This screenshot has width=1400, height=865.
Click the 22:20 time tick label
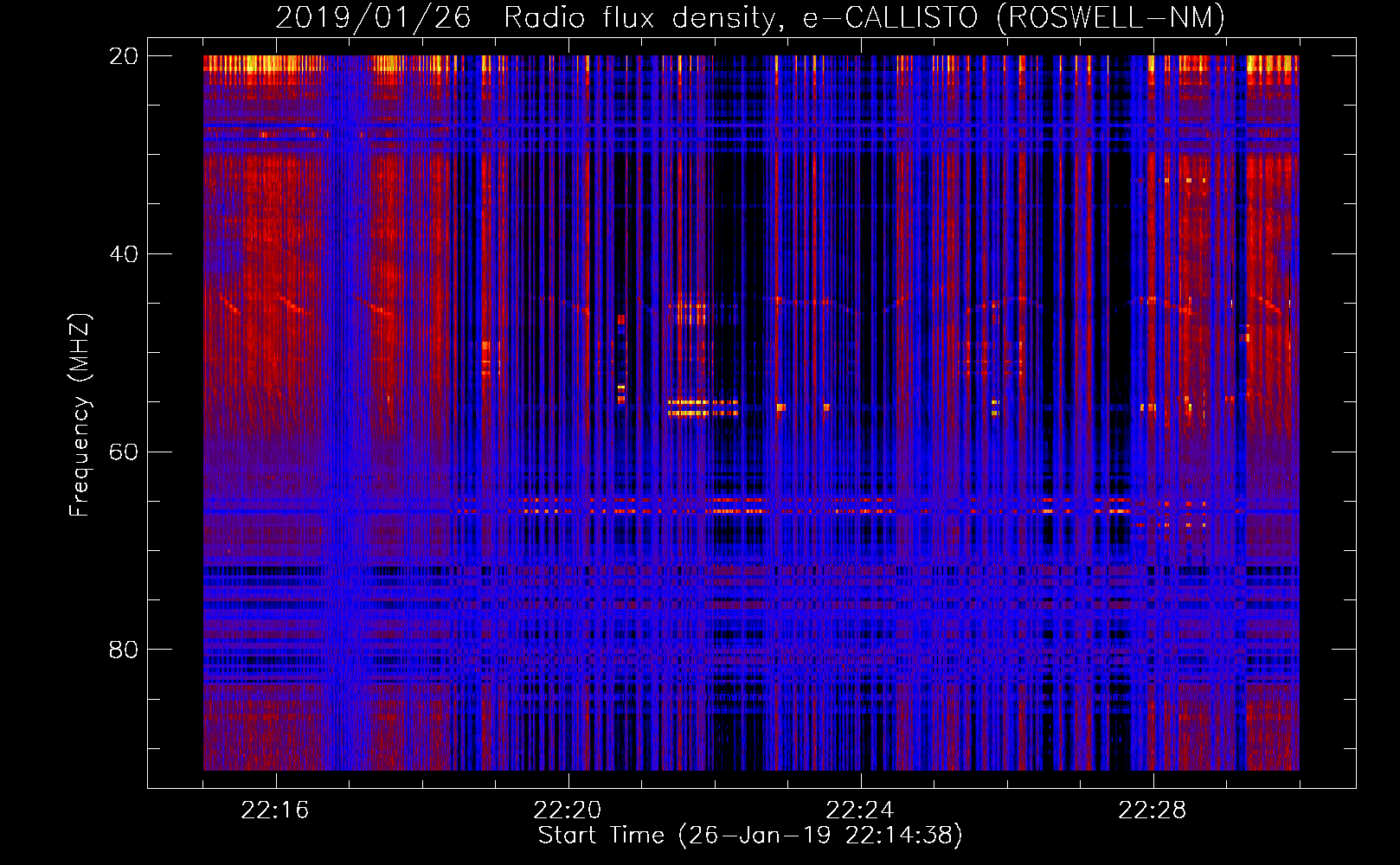tap(568, 811)
